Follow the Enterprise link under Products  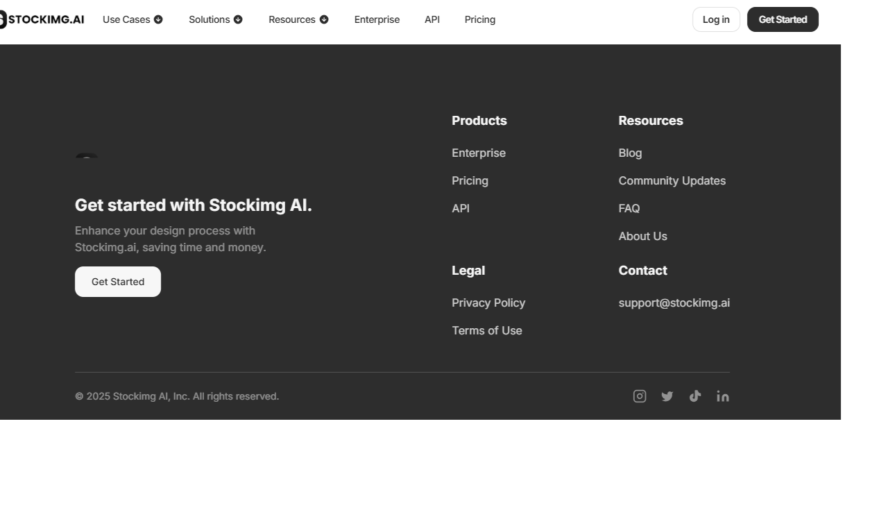pos(479,153)
